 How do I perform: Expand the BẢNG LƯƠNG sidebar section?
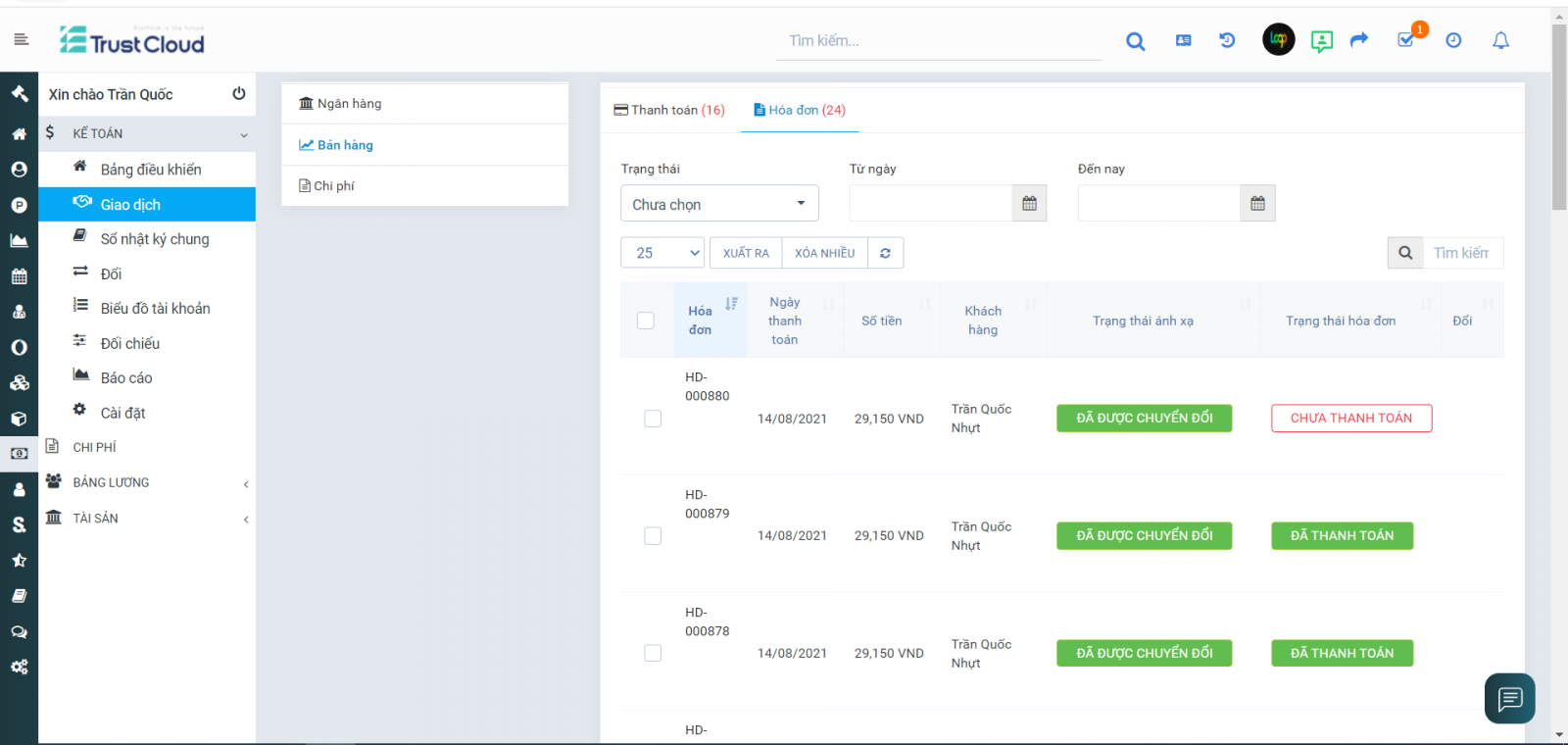[x=147, y=482]
